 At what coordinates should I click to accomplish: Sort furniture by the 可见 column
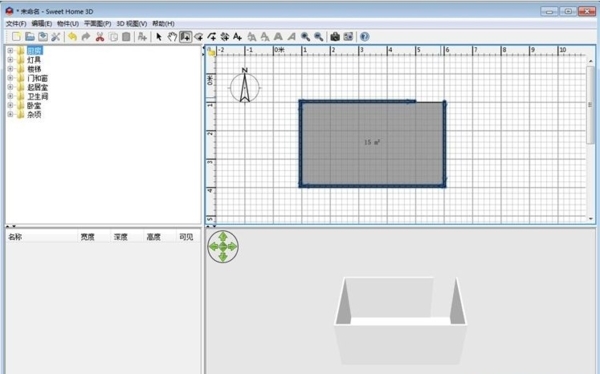[x=188, y=237]
